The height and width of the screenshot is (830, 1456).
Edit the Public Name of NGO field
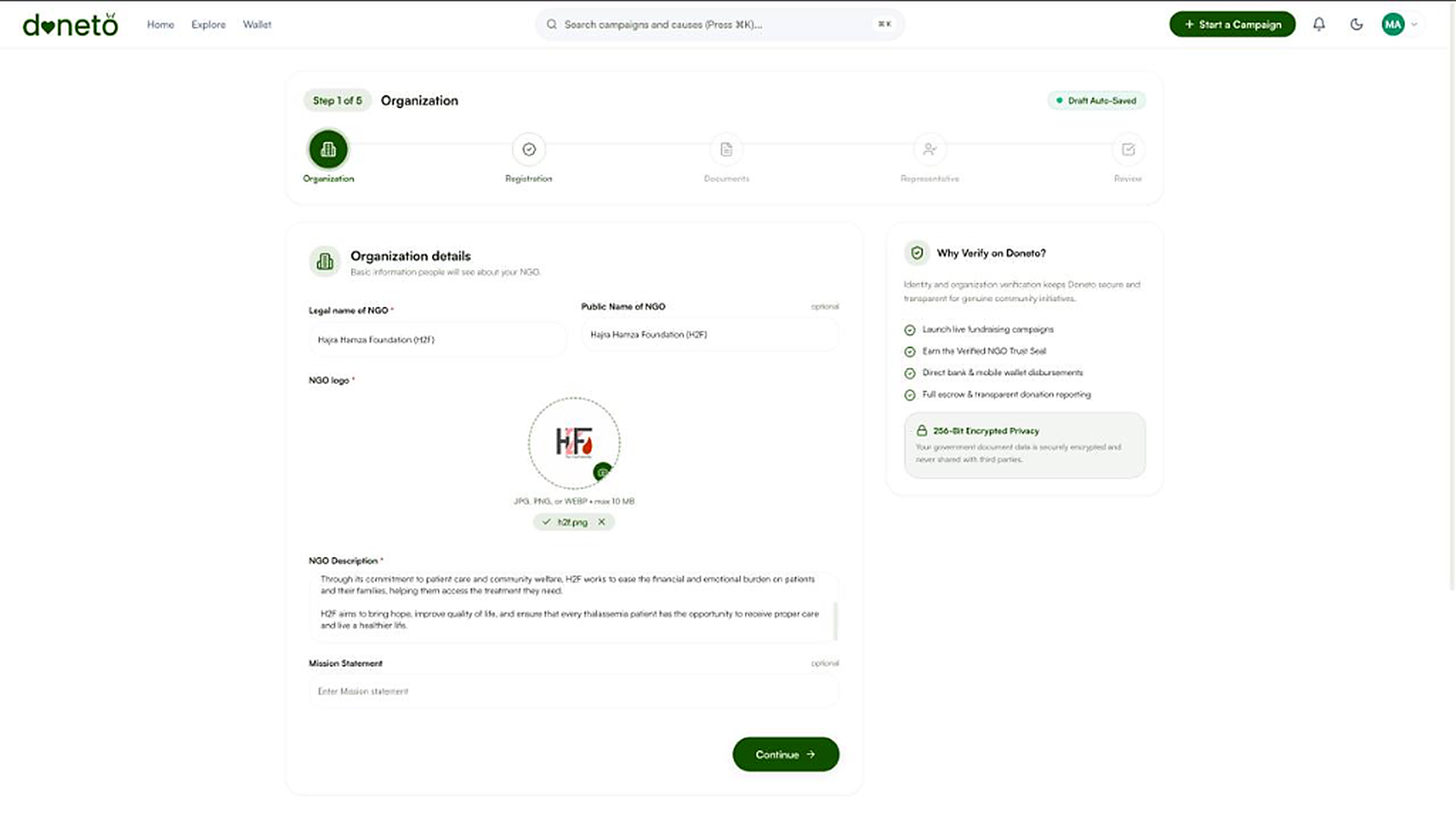(710, 334)
